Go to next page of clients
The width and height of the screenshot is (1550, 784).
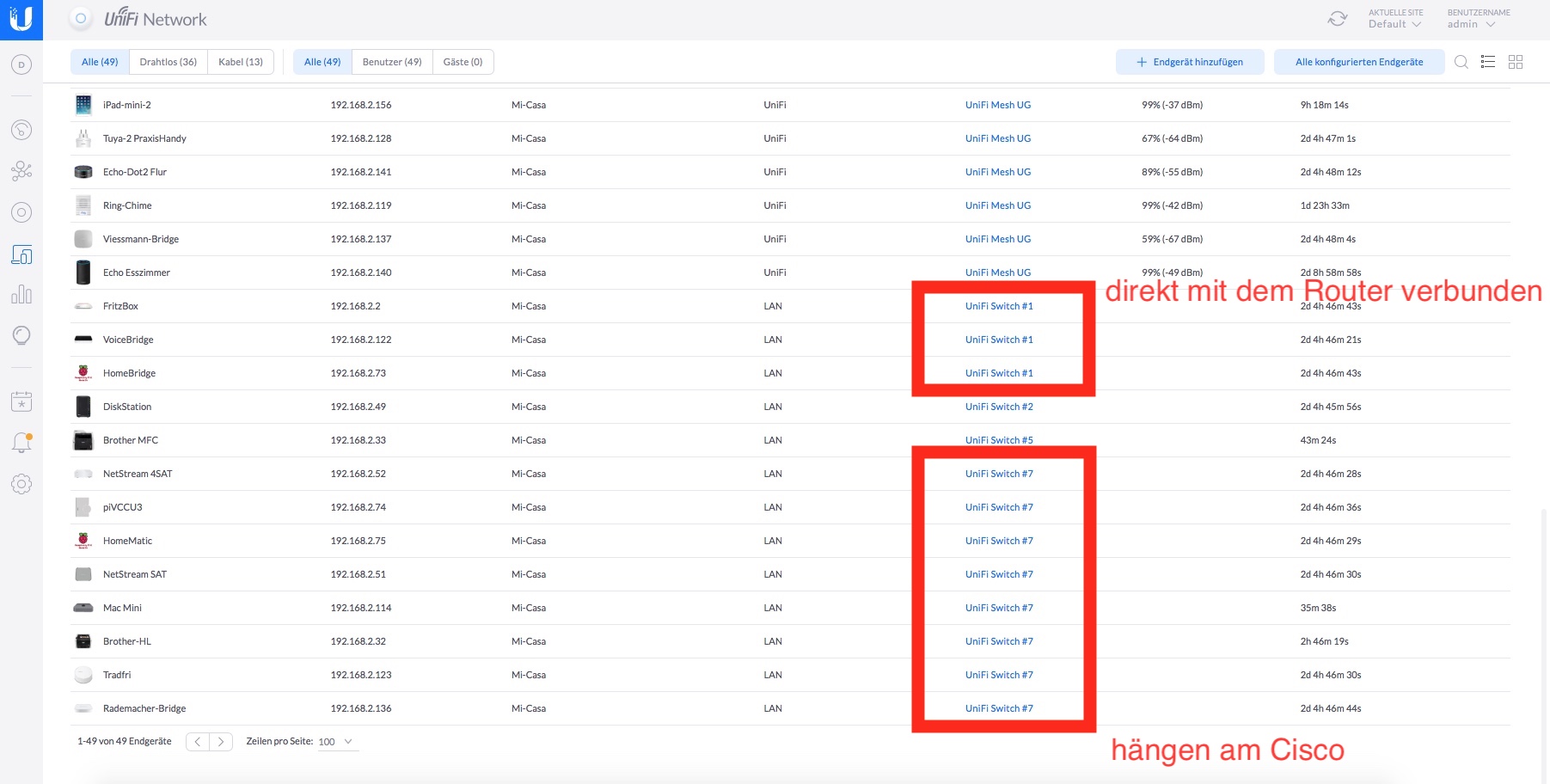pyautogui.click(x=221, y=742)
